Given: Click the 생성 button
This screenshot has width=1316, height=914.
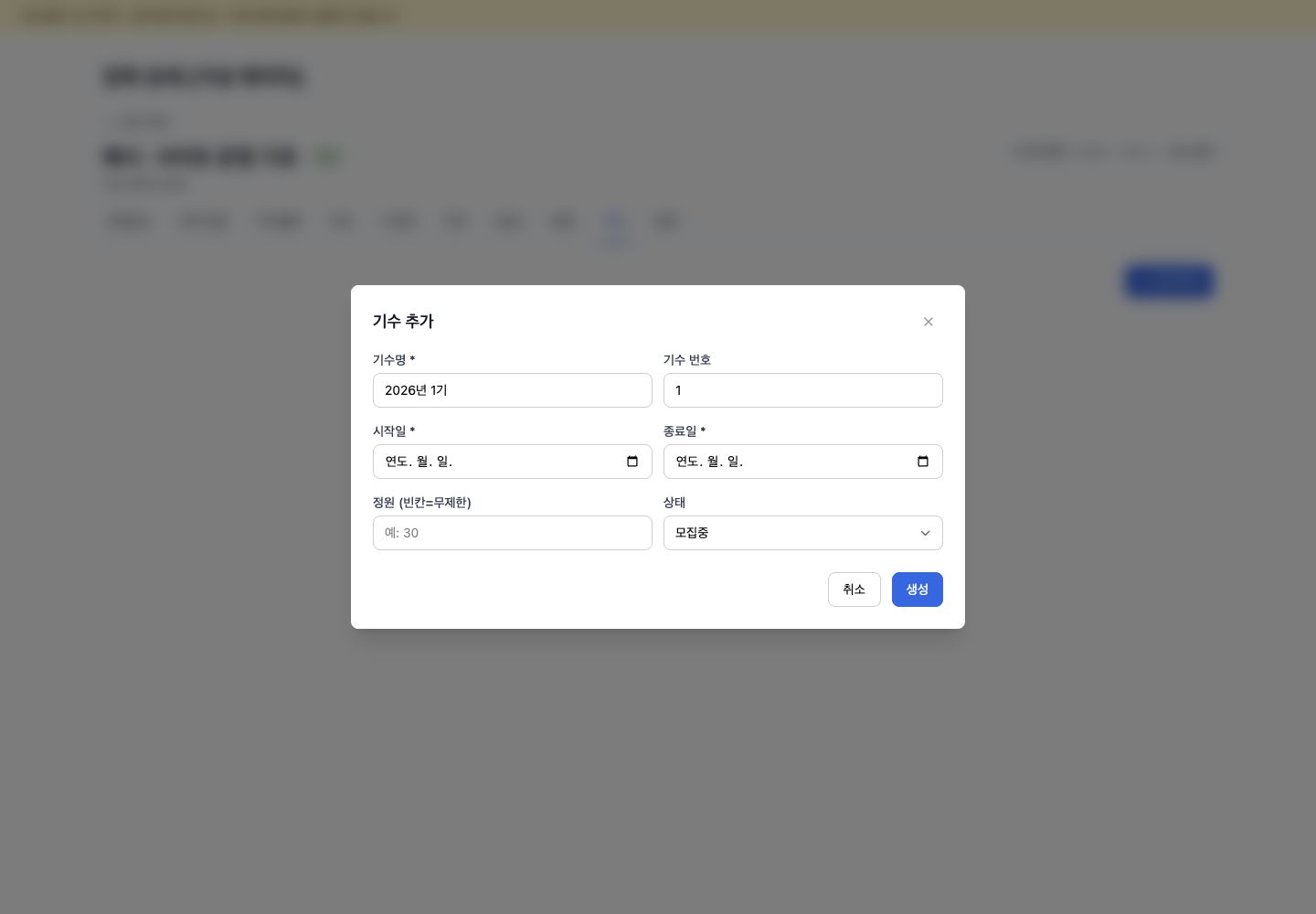Looking at the screenshot, I should tap(917, 590).
